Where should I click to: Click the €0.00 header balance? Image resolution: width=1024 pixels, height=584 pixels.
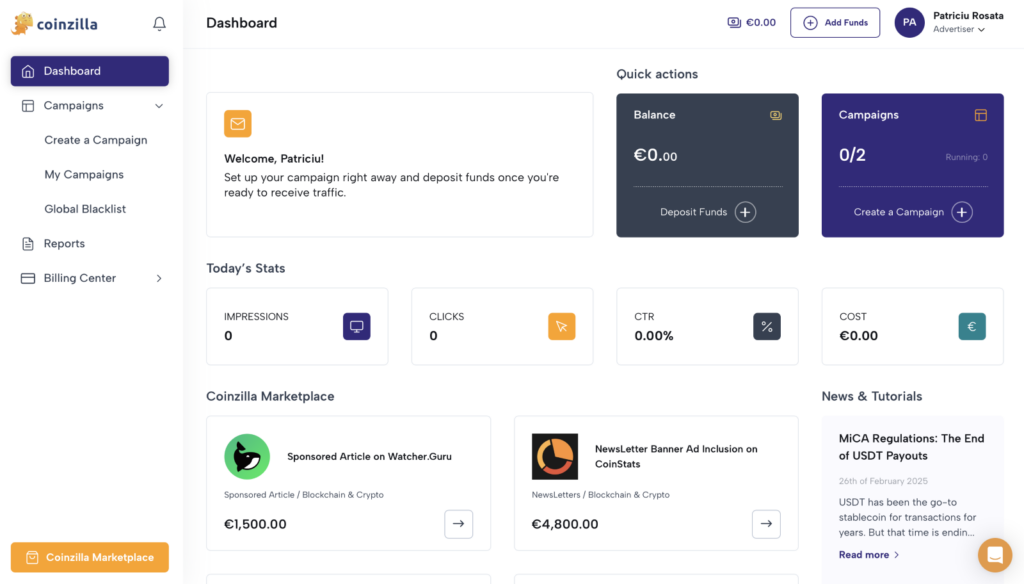tap(761, 22)
